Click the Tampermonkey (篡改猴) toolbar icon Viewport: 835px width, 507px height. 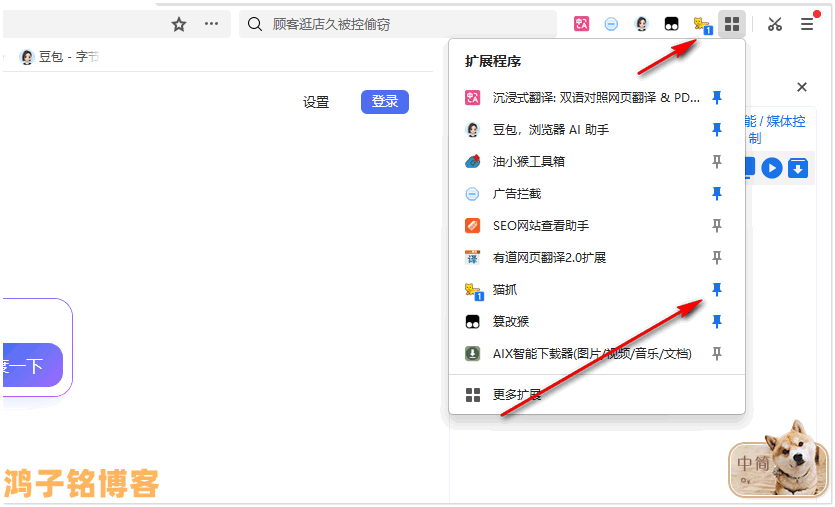(x=672, y=24)
